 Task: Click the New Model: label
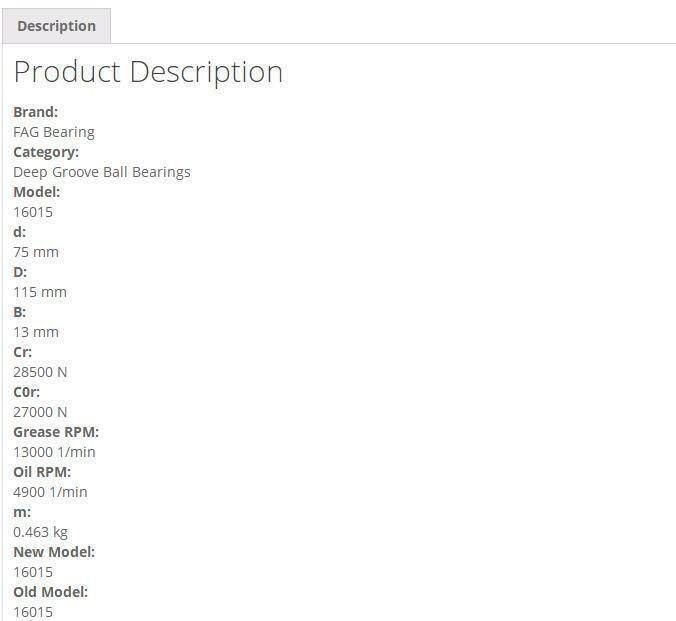pyautogui.click(x=54, y=552)
